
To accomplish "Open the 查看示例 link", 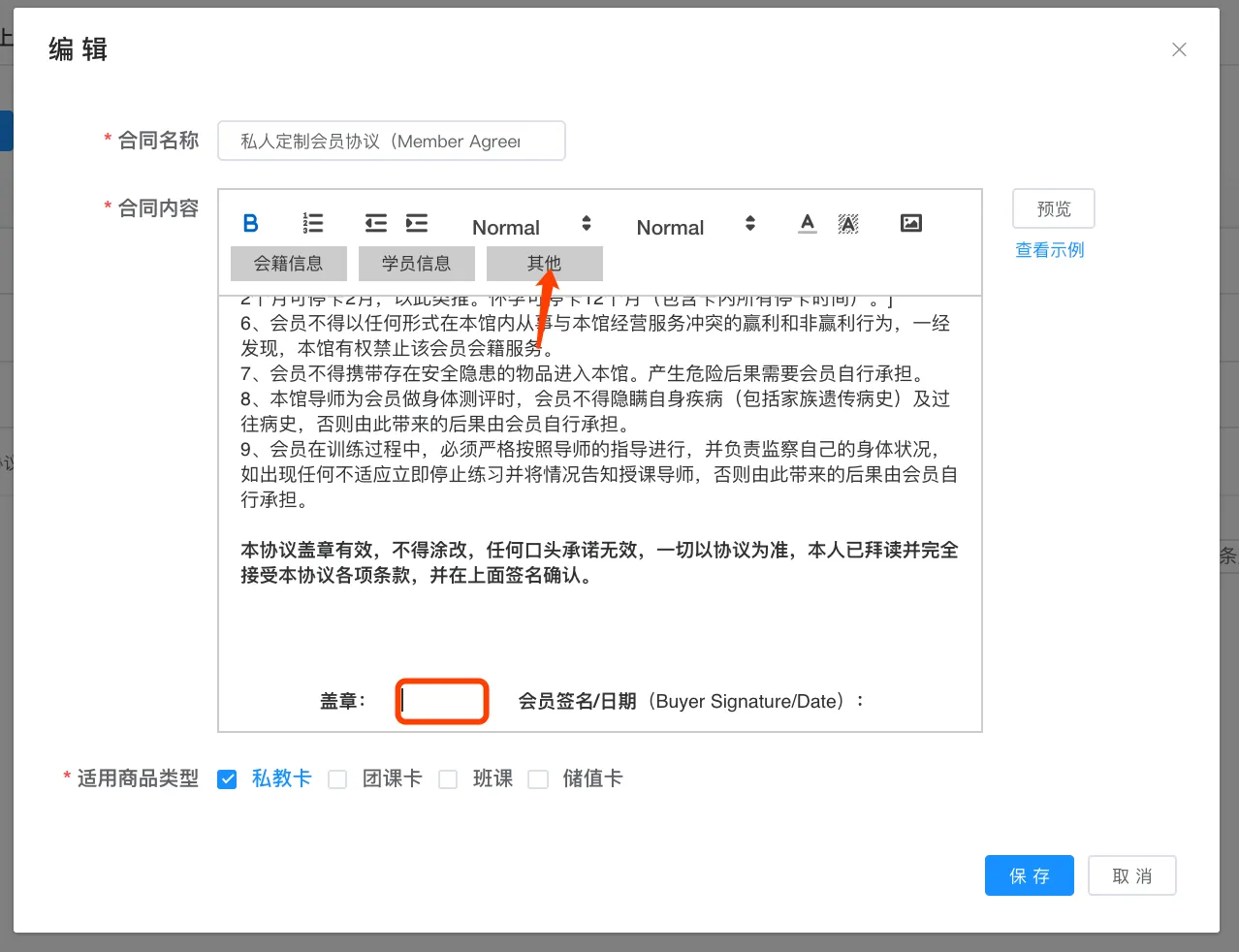I will (1050, 250).
